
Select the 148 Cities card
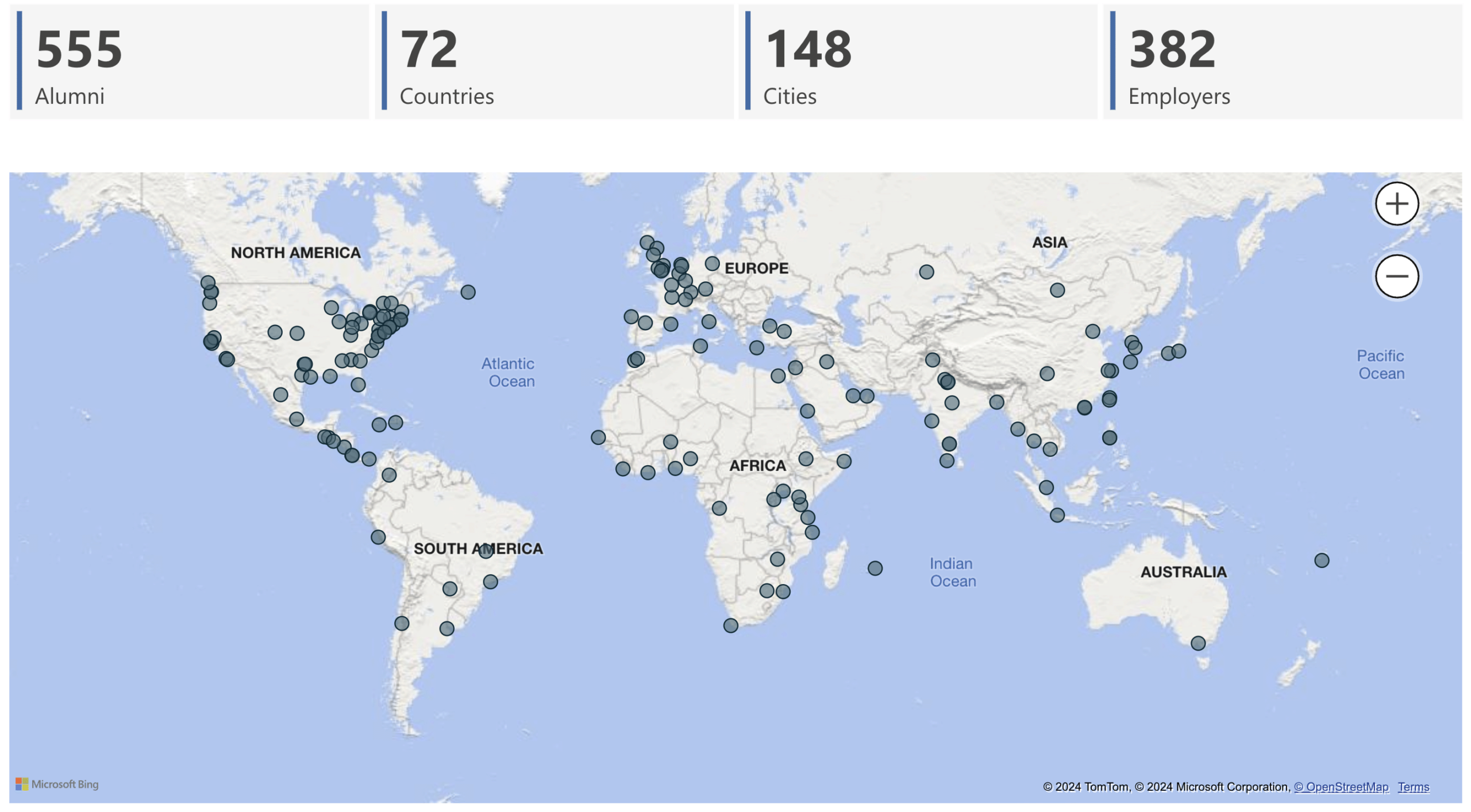(x=918, y=62)
